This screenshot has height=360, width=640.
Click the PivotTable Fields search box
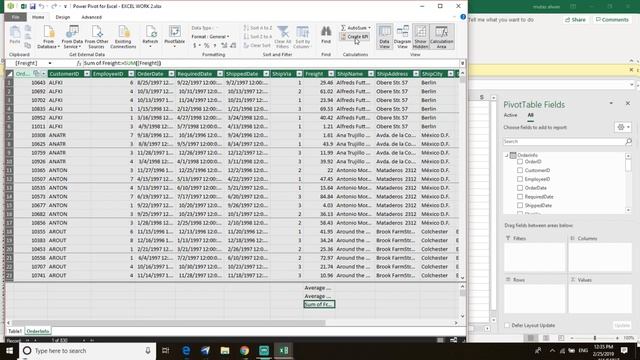564,141
